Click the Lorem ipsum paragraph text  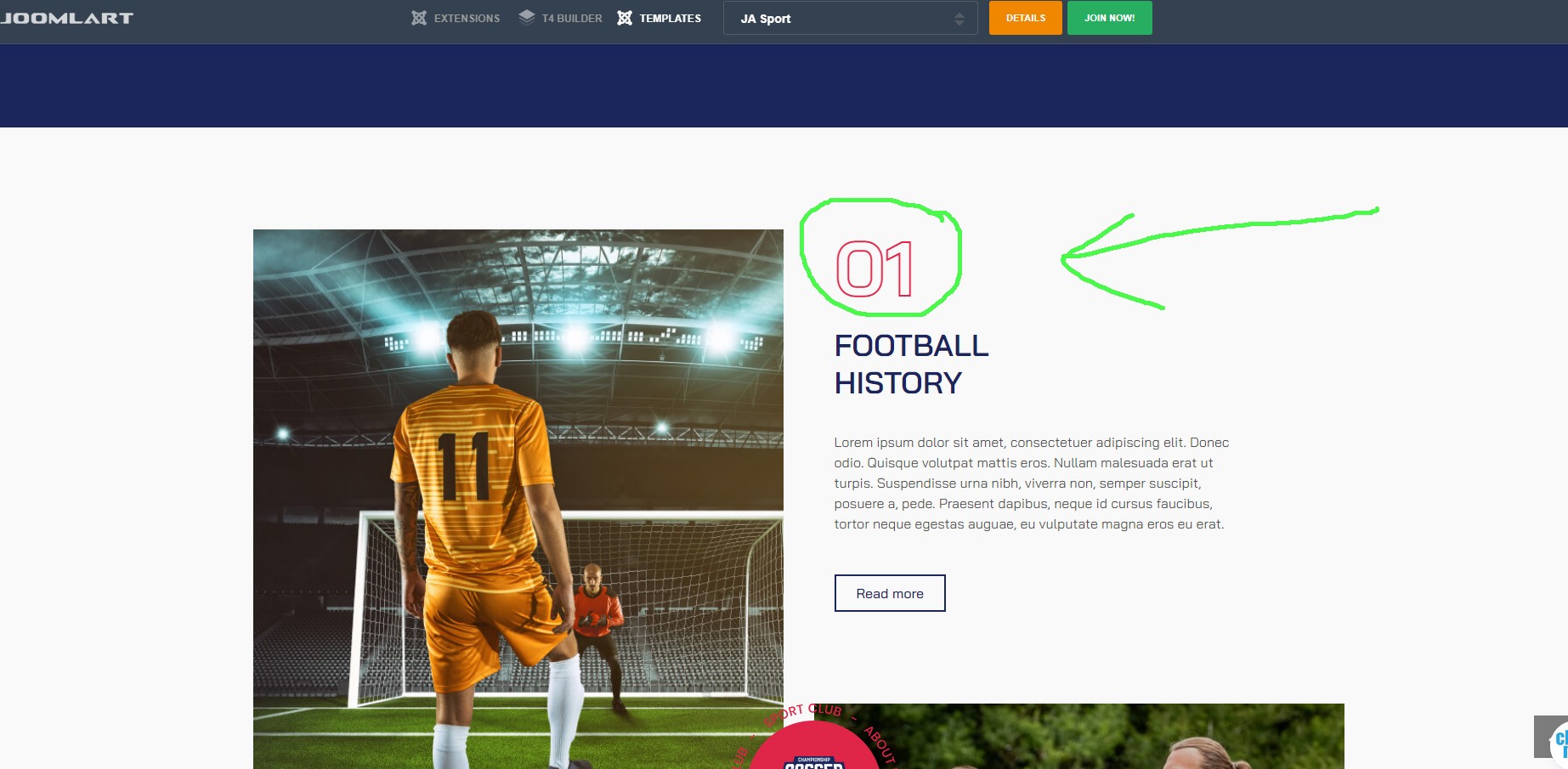click(x=1032, y=483)
